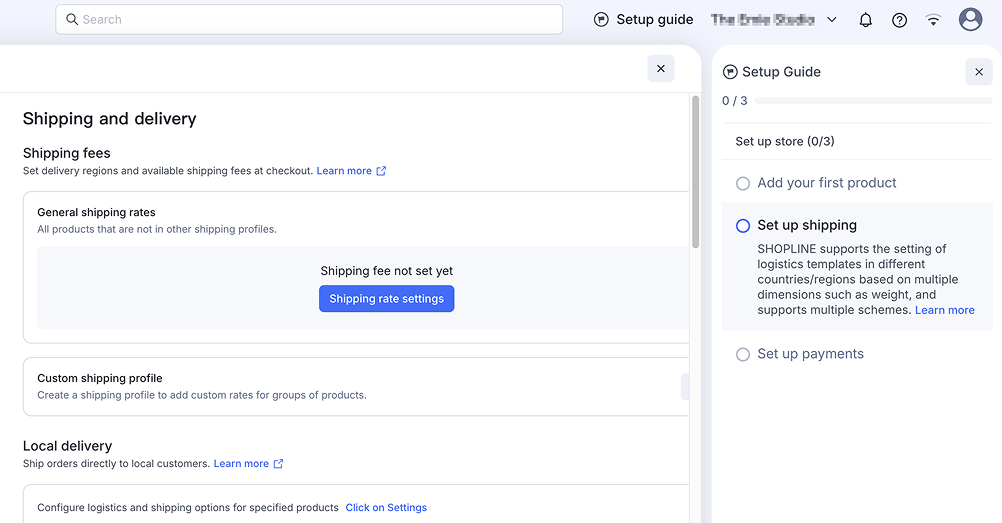Select the Set up shipping step

[x=806, y=226]
